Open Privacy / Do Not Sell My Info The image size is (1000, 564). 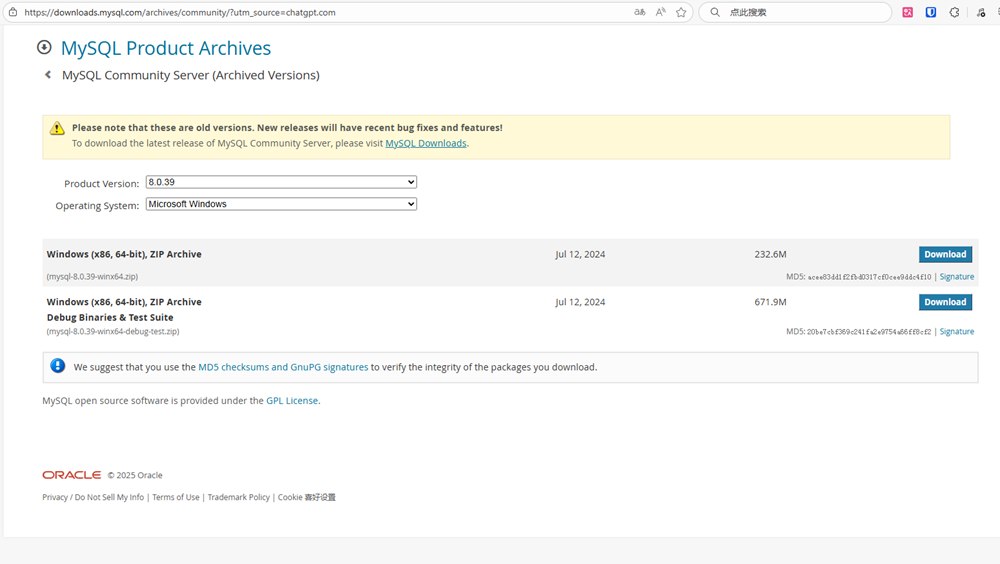click(x=93, y=497)
